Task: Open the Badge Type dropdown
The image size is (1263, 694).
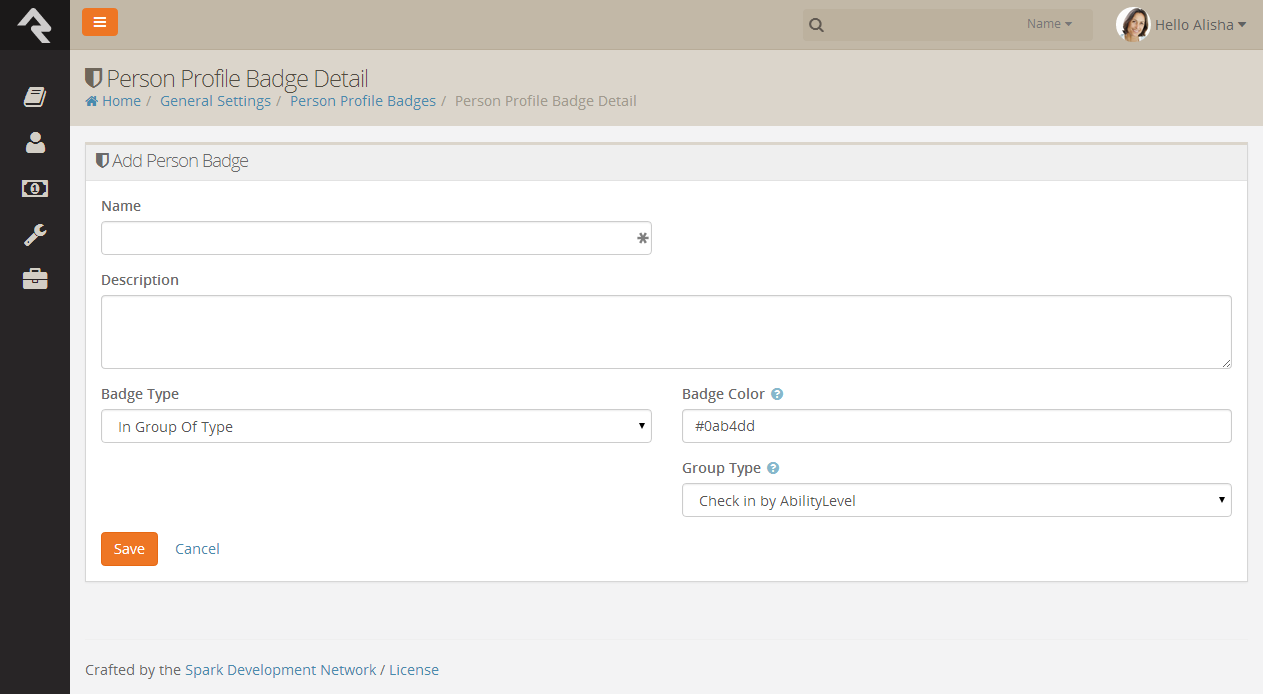Action: point(376,426)
